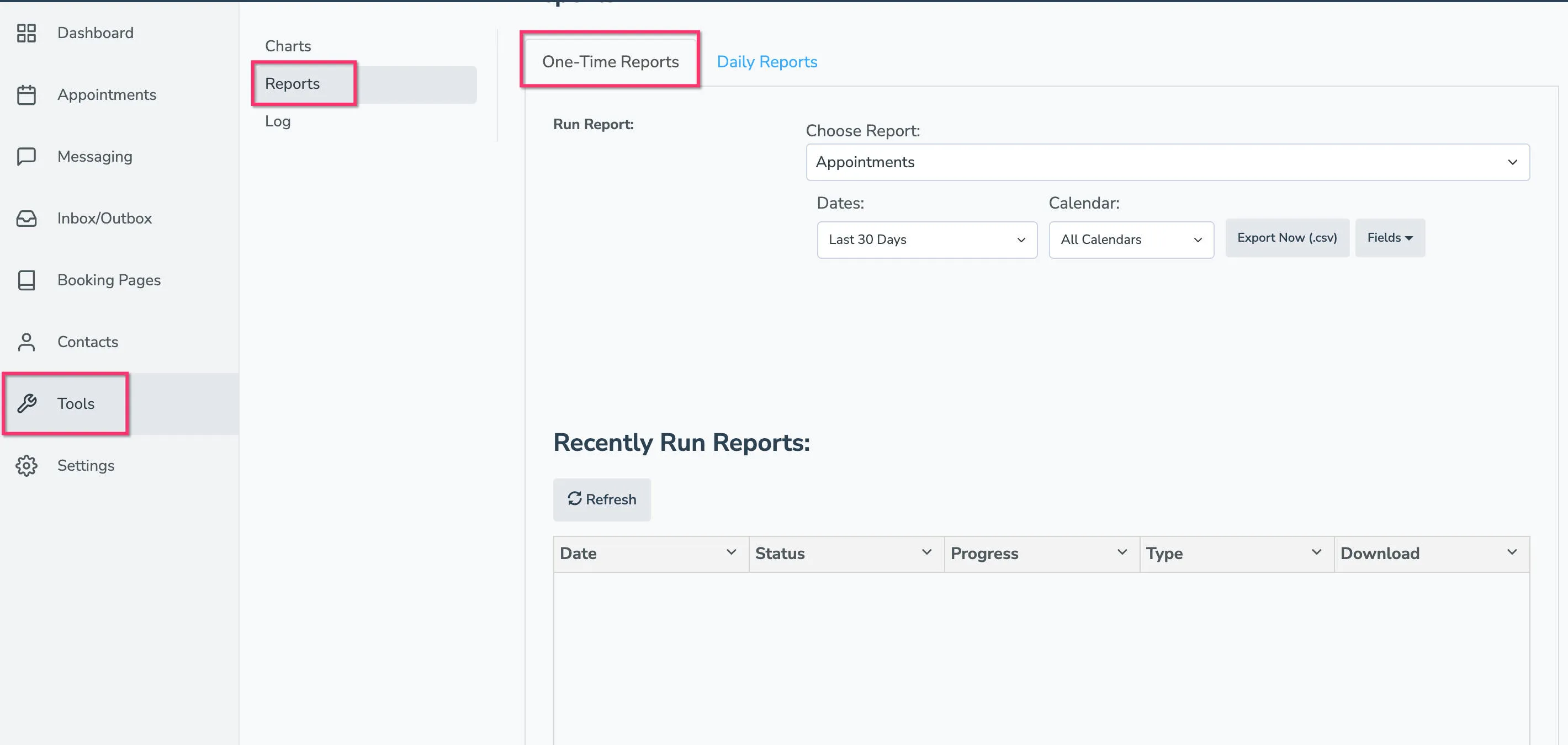Switch to the Daily Reports tab
1568x745 pixels.
(767, 61)
